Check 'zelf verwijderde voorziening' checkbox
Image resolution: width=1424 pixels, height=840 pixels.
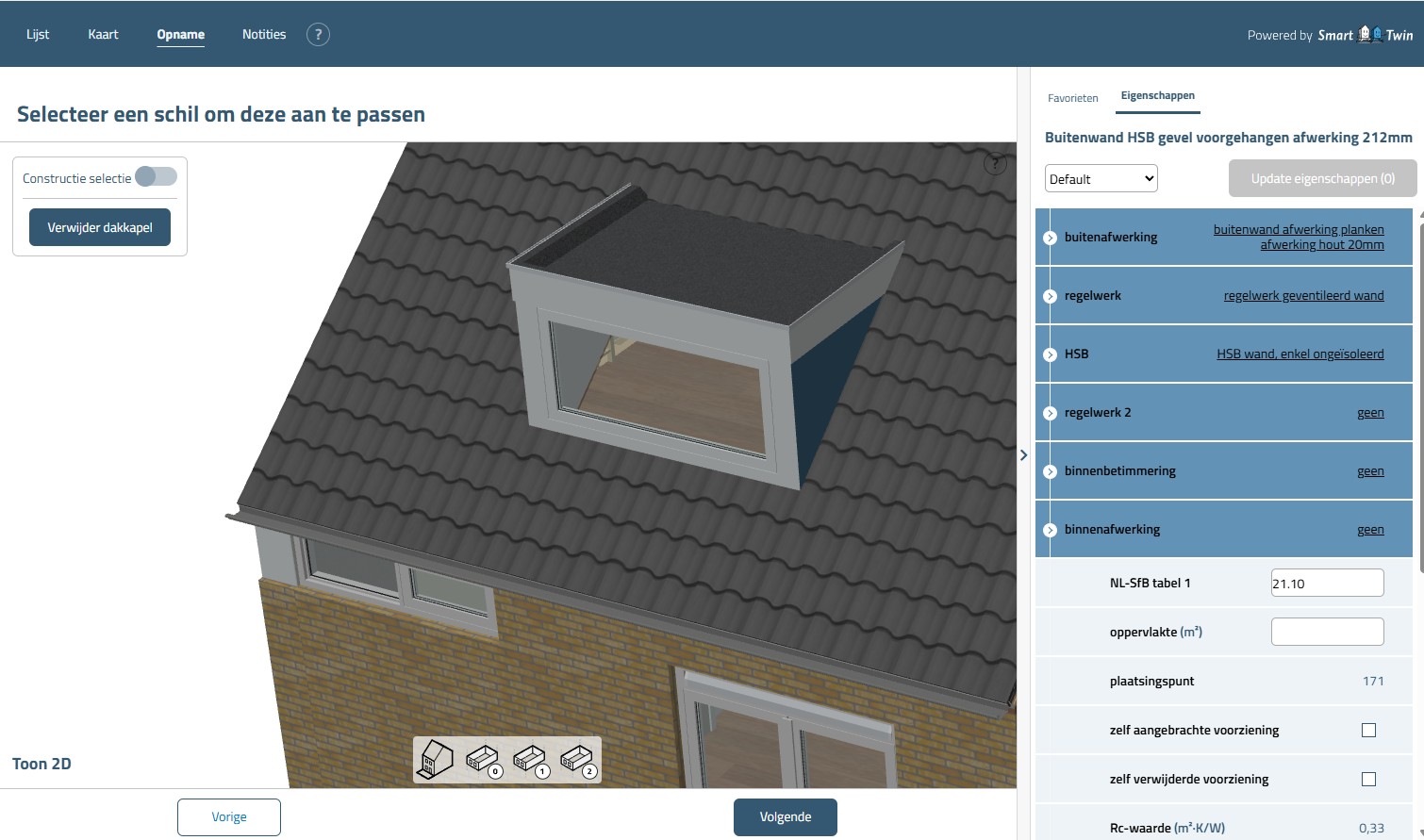1368,780
